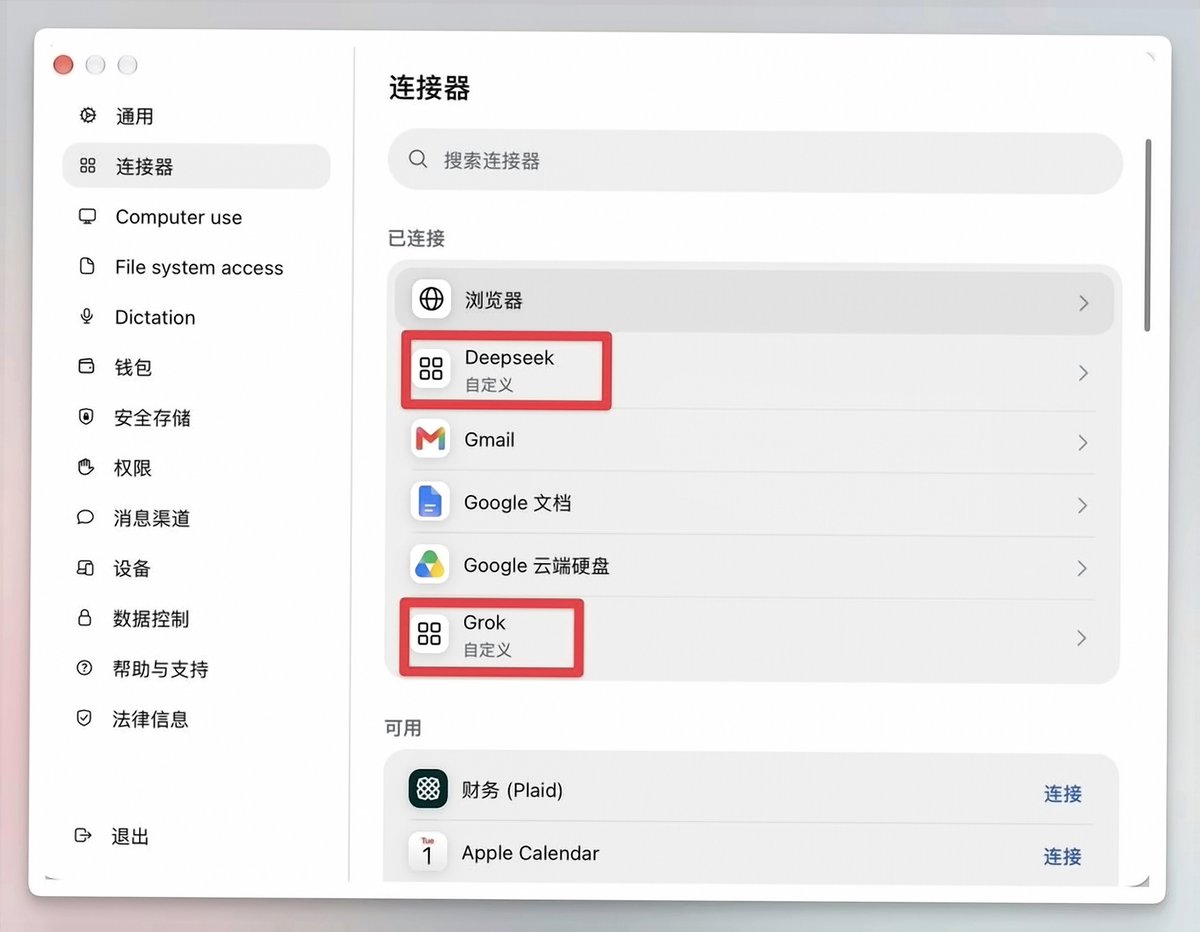Click the padlock icon beside 数据控制

[x=86, y=618]
